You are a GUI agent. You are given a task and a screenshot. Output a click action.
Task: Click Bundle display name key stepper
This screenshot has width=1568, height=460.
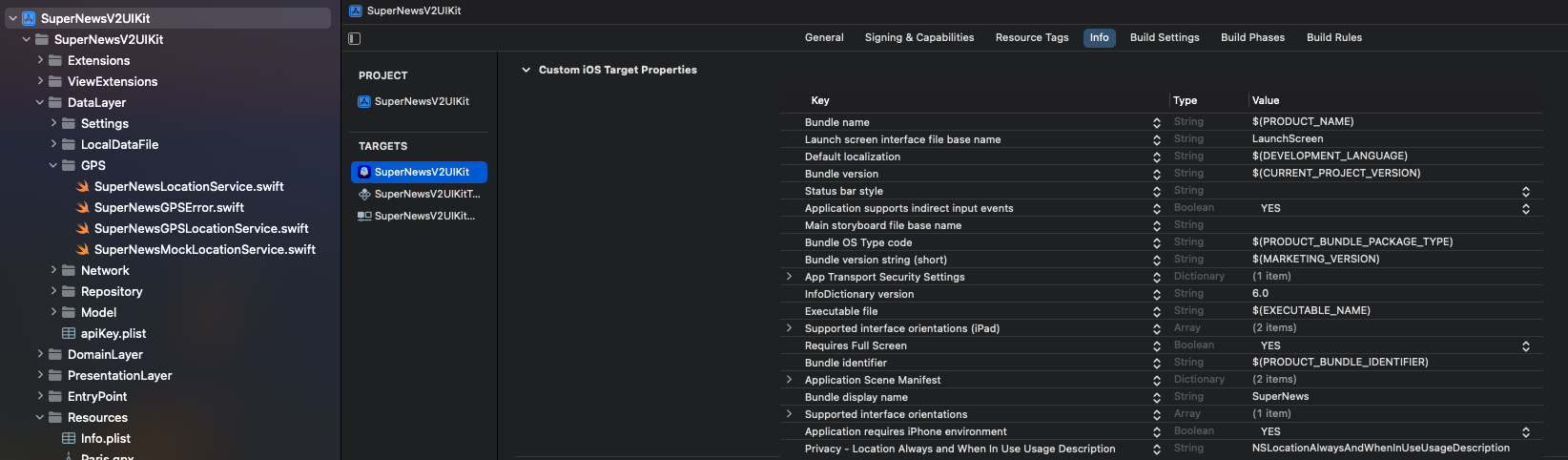click(x=1157, y=397)
